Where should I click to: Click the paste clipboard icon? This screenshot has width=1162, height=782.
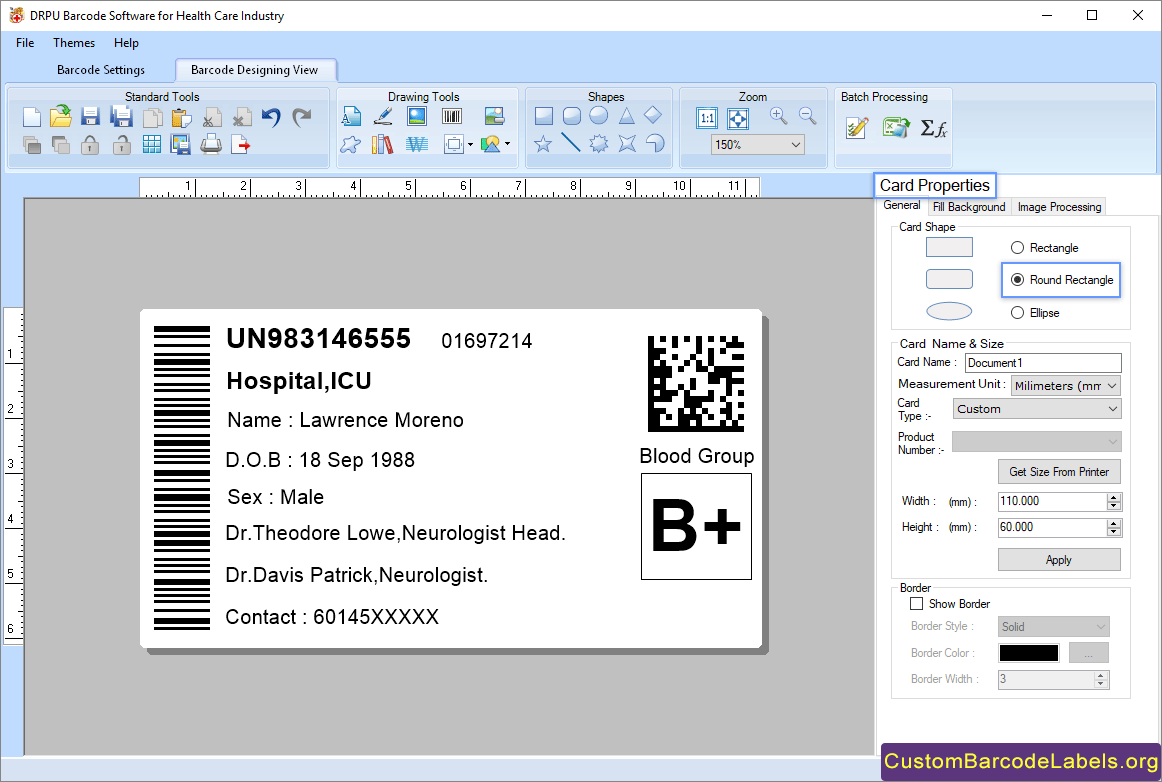point(181,118)
